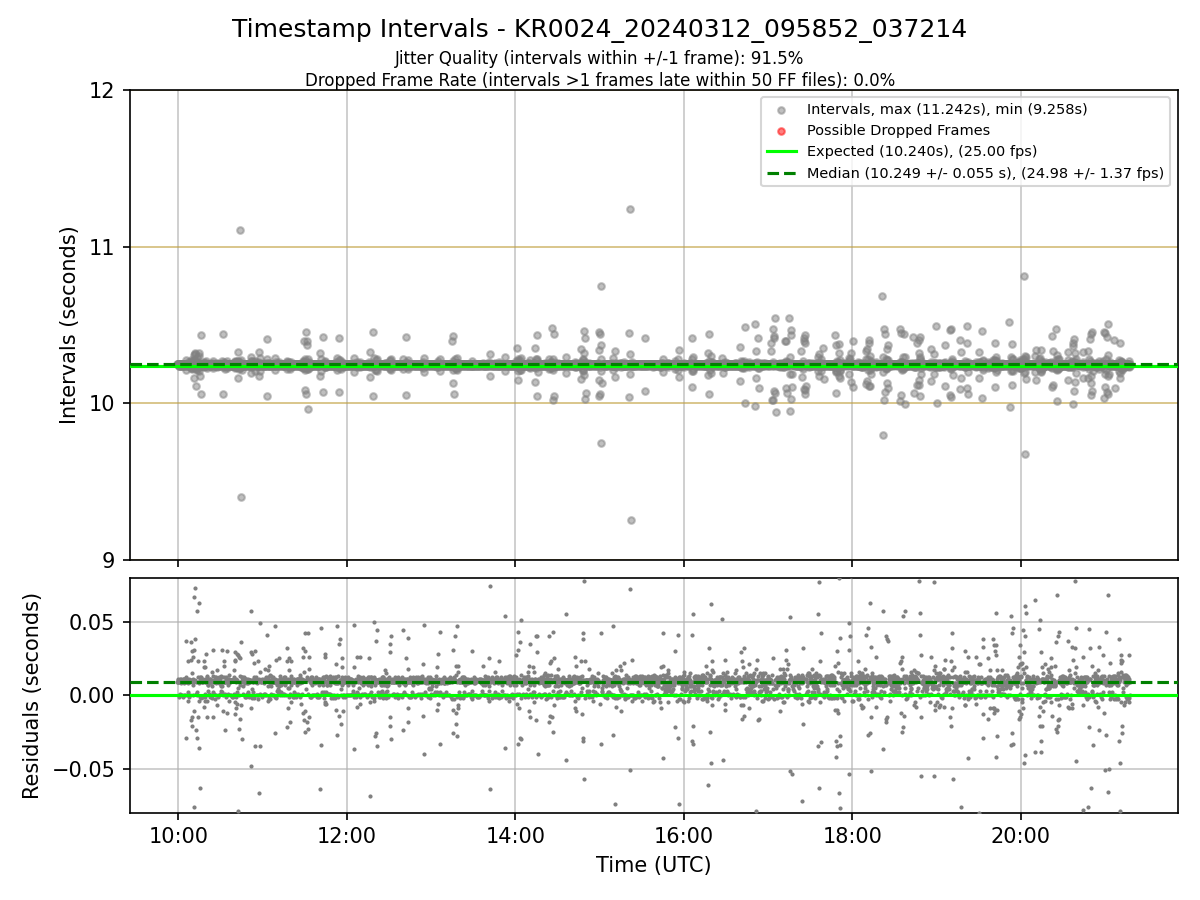Click the minimum interval outlier point near 9.26 seconds
Viewport: 1200px width, 900px height.
[x=631, y=520]
